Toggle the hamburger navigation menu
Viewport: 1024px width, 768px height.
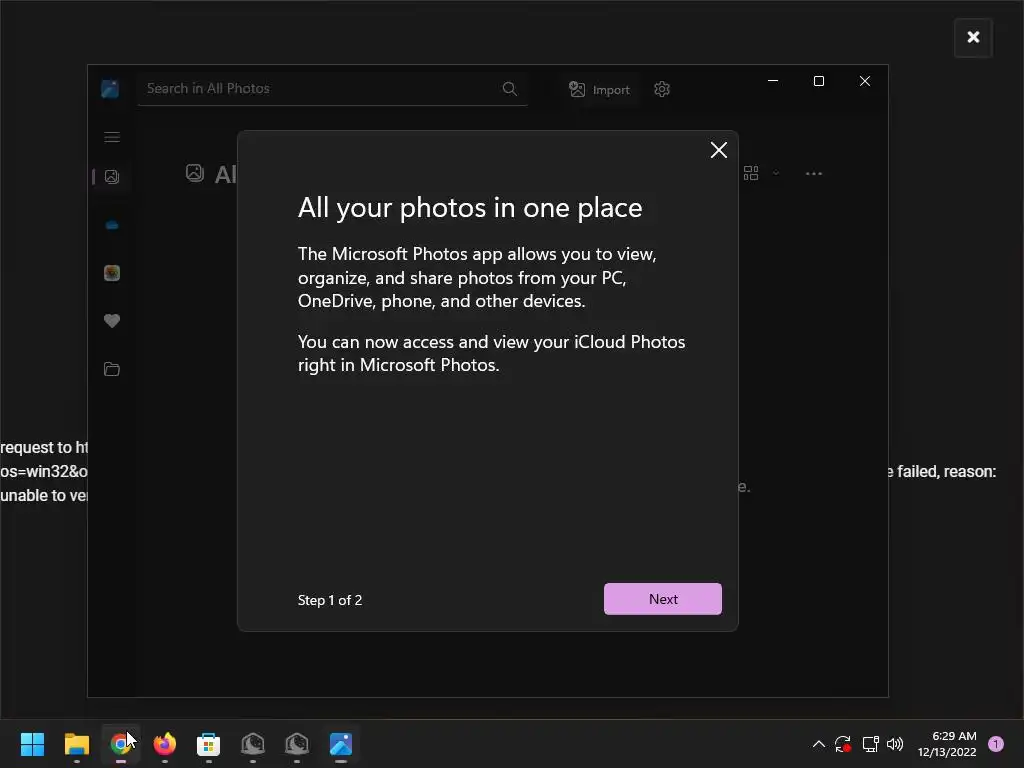coord(112,137)
